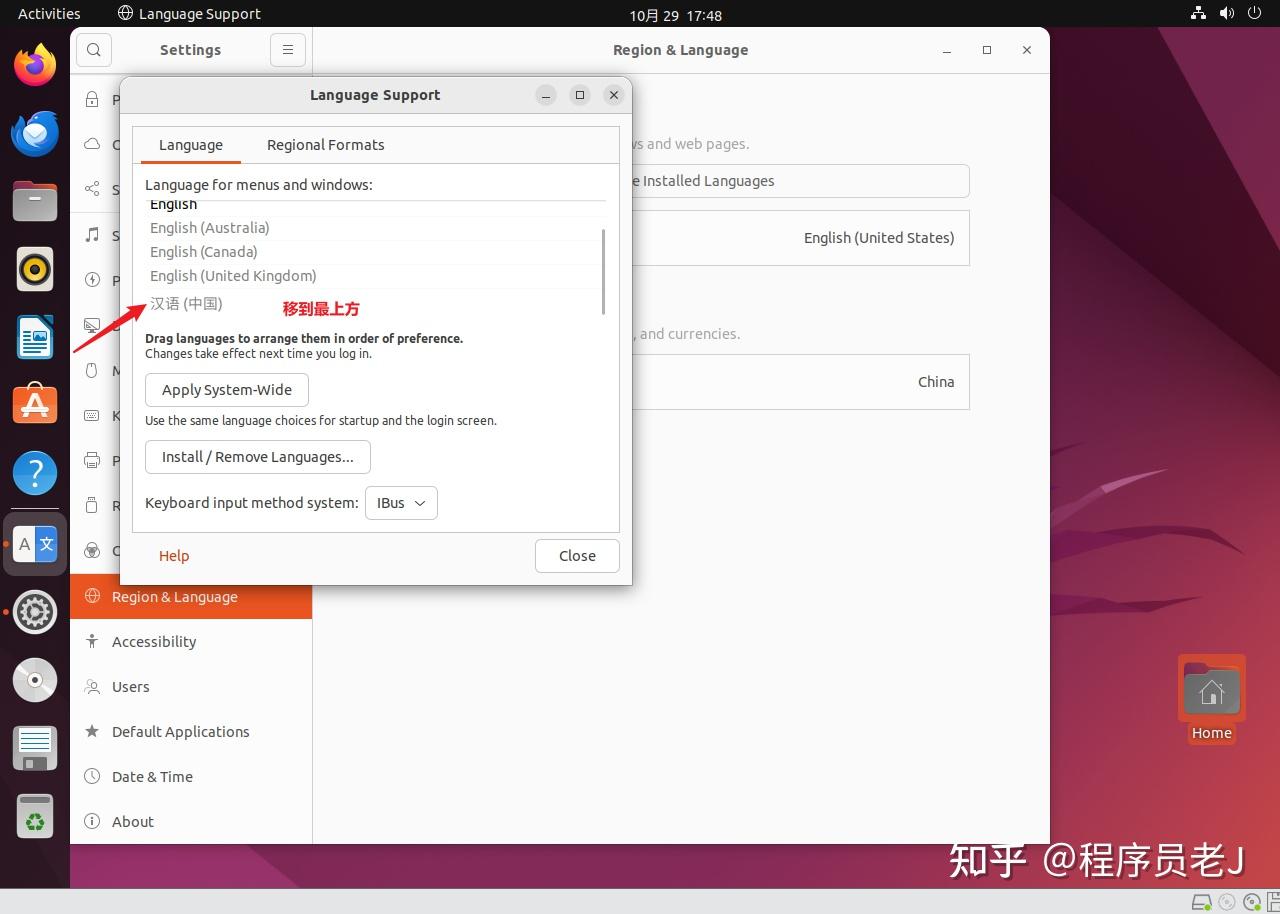Screen dimensions: 1280x914
Task: Open Ubuntu Software from the dock
Action: pos(34,404)
